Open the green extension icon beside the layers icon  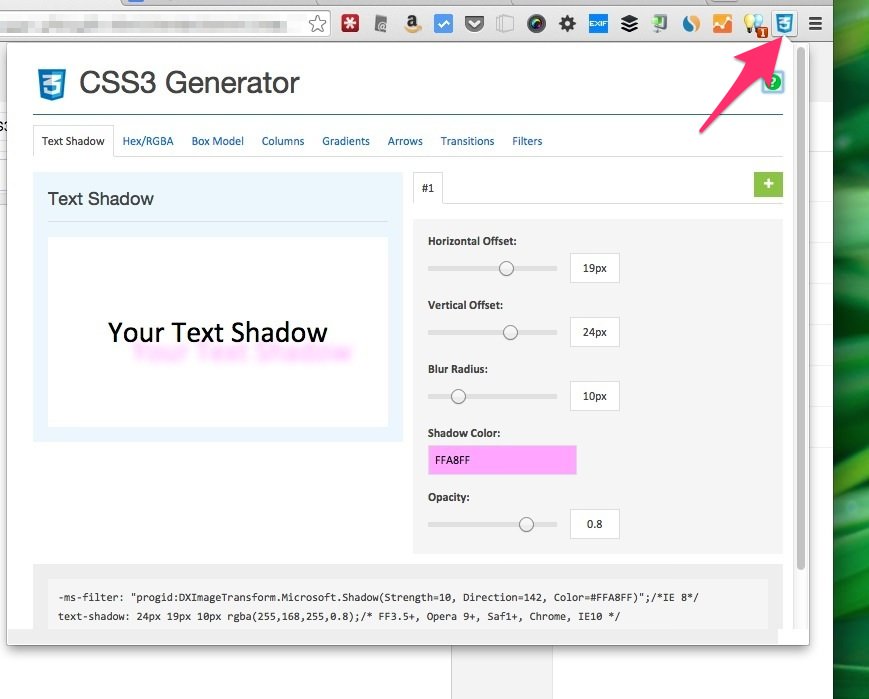[x=660, y=24]
